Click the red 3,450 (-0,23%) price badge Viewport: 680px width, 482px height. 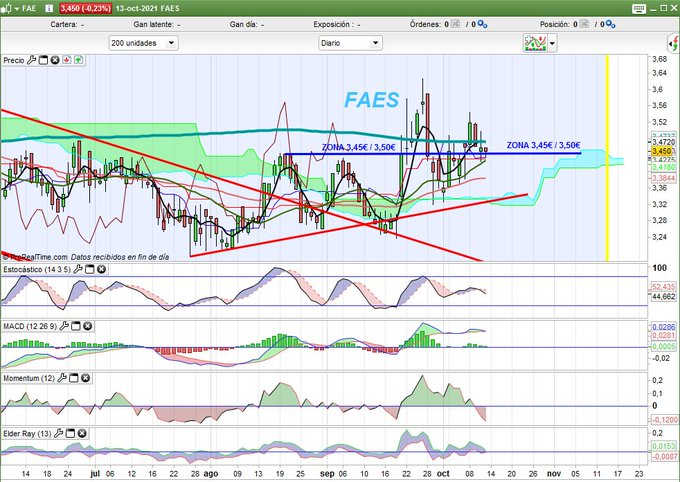[85, 8]
